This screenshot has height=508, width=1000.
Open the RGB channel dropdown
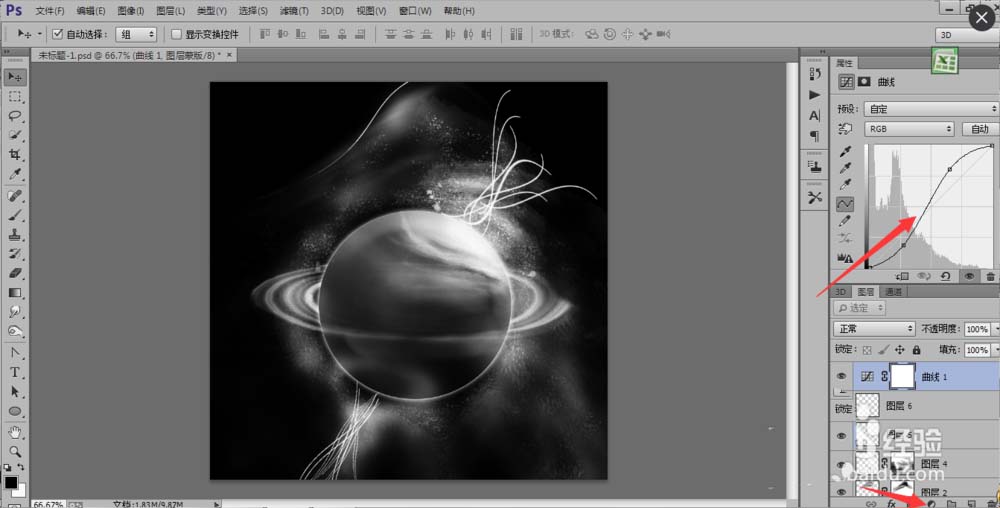click(x=909, y=129)
